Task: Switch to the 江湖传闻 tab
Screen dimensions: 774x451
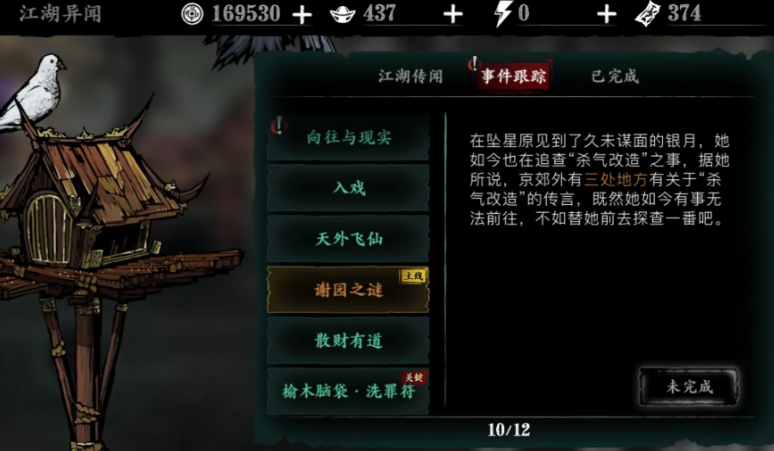Action: pyautogui.click(x=411, y=76)
